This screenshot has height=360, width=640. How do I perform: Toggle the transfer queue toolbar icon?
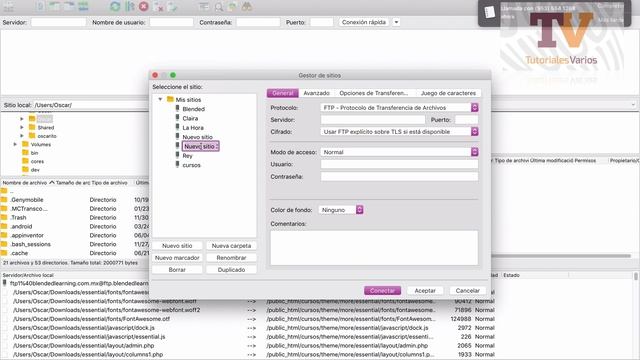(x=83, y=6)
